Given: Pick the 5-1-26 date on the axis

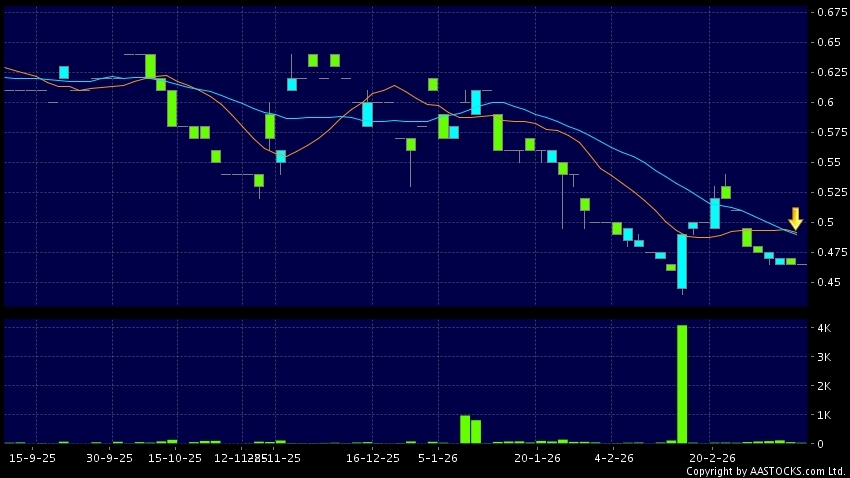Looking at the screenshot, I should [x=438, y=457].
